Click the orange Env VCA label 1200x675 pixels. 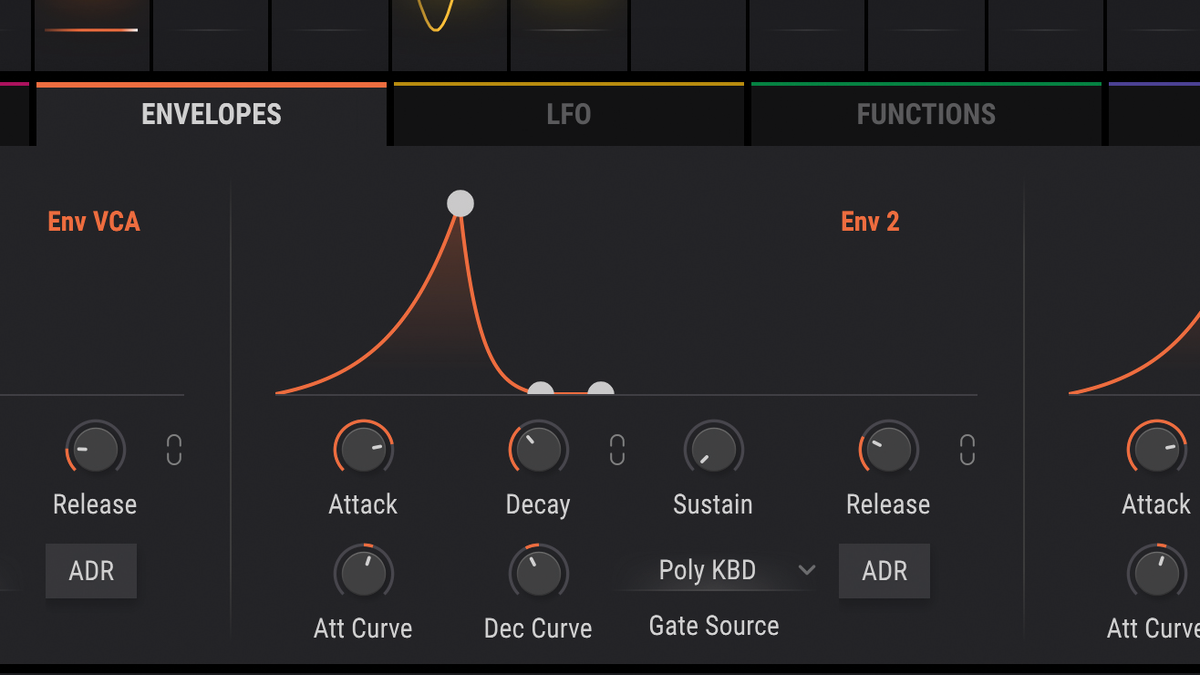[x=95, y=221]
